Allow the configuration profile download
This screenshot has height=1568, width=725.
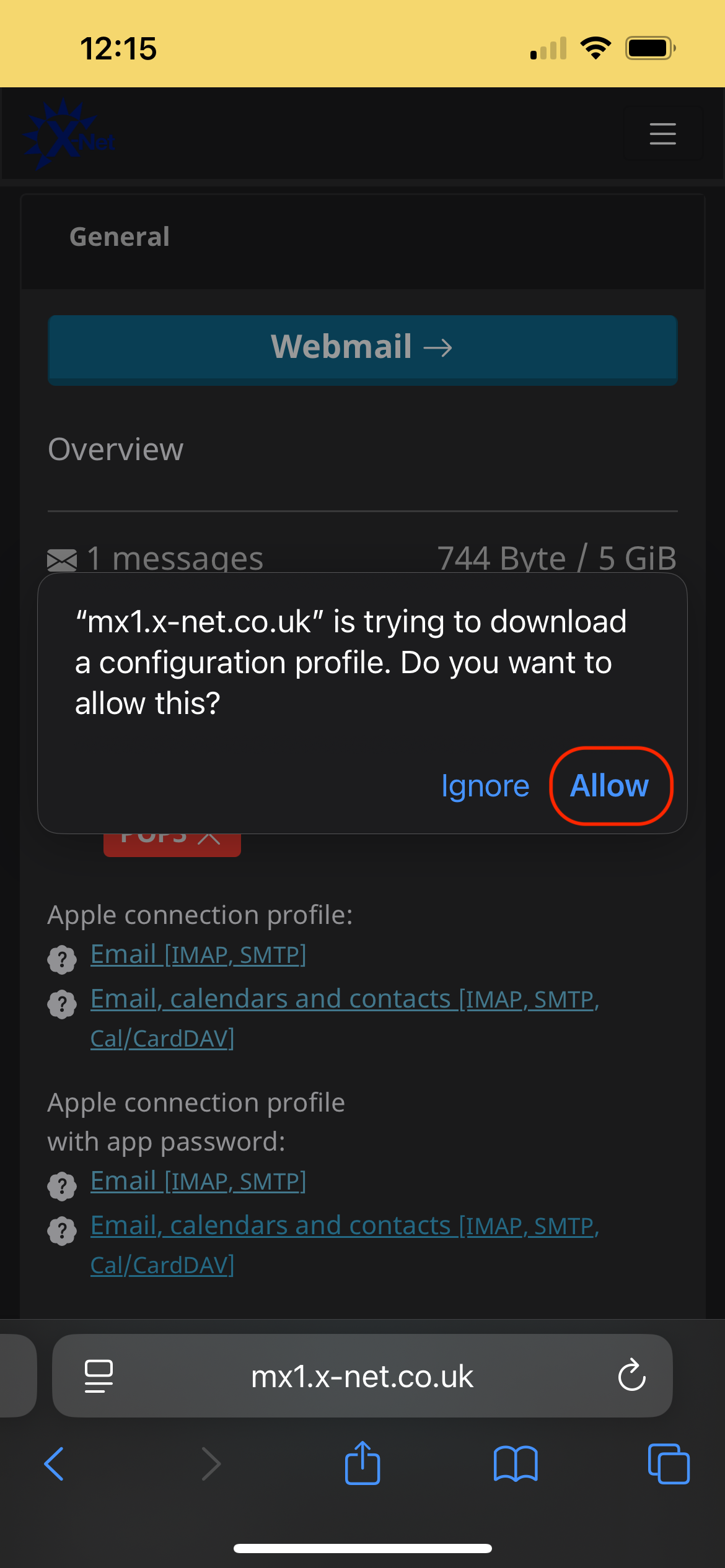tap(609, 785)
